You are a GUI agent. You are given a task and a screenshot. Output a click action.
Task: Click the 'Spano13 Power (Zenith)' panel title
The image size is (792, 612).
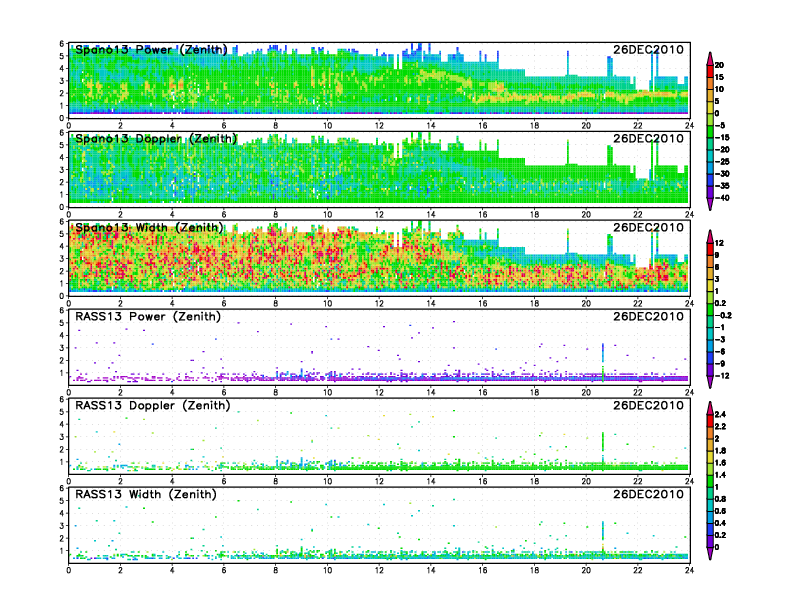tap(150, 49)
